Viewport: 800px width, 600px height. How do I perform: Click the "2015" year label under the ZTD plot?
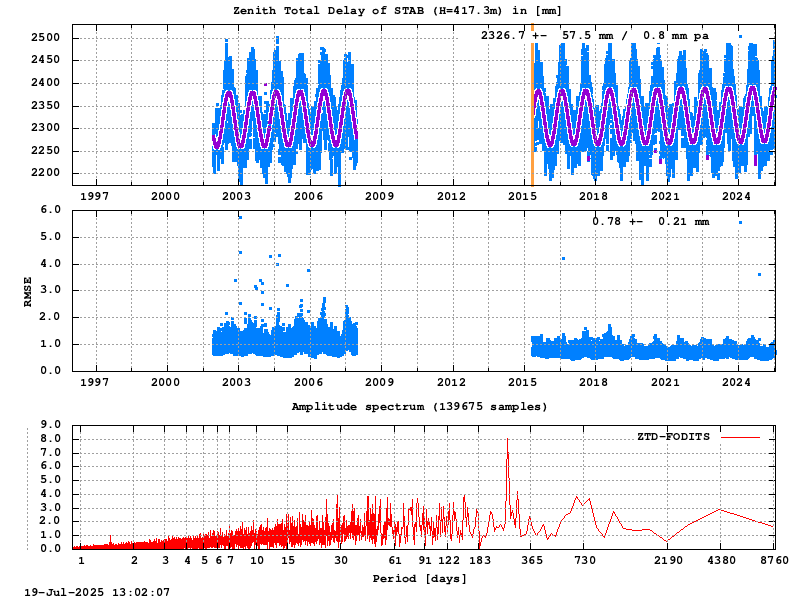click(522, 196)
